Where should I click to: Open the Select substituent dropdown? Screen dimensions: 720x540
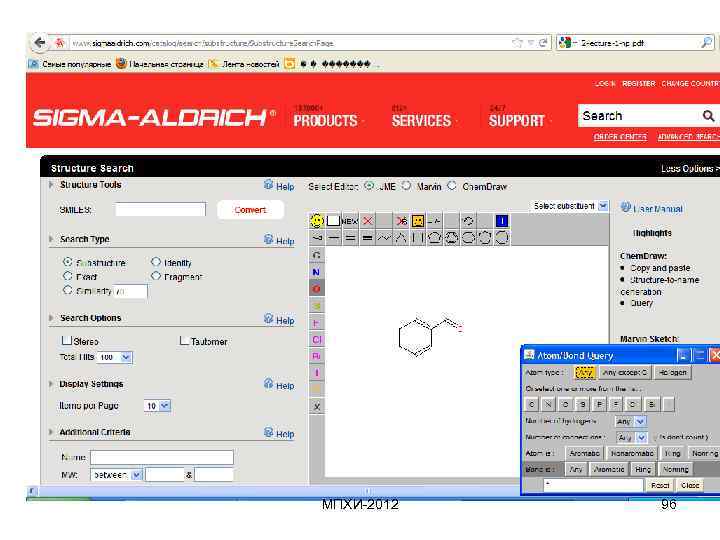[x=603, y=206]
